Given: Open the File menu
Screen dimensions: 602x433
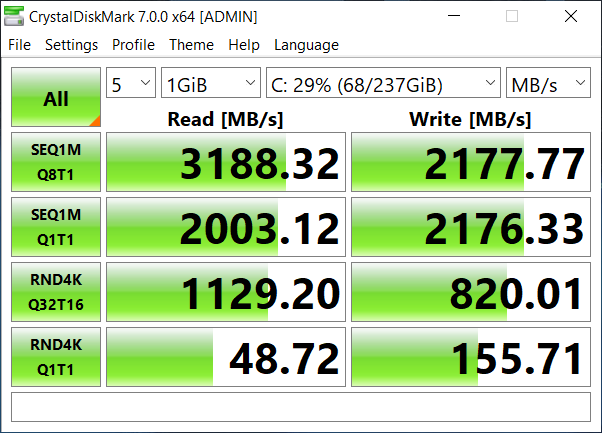Looking at the screenshot, I should pyautogui.click(x=19, y=45).
